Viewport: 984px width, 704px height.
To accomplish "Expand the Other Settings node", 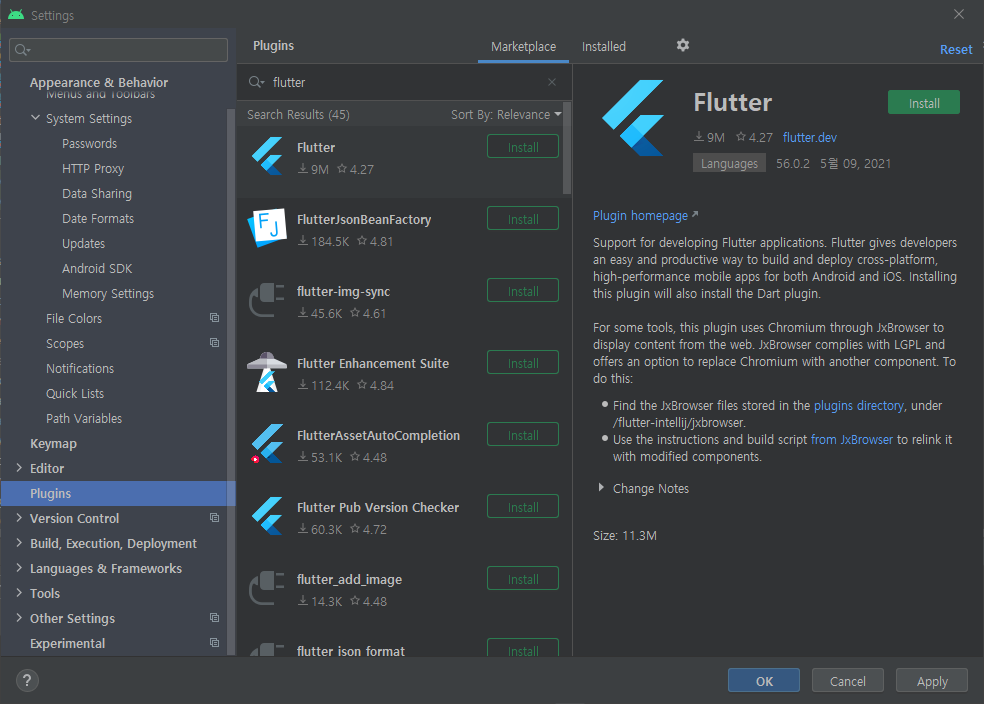I will (x=19, y=618).
